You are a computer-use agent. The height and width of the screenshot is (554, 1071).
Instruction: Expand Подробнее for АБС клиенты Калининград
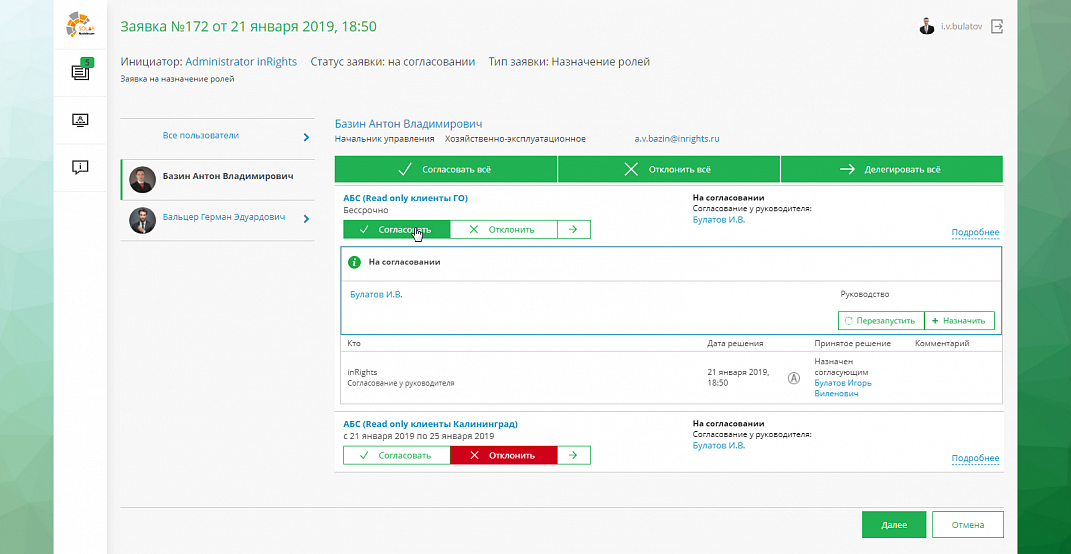click(975, 458)
